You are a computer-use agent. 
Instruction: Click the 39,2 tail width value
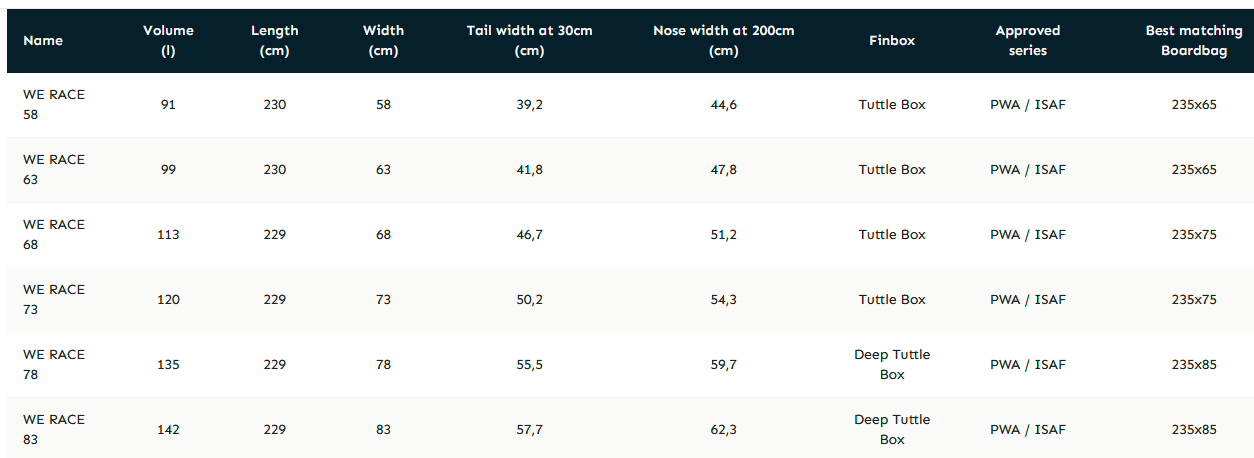[529, 105]
